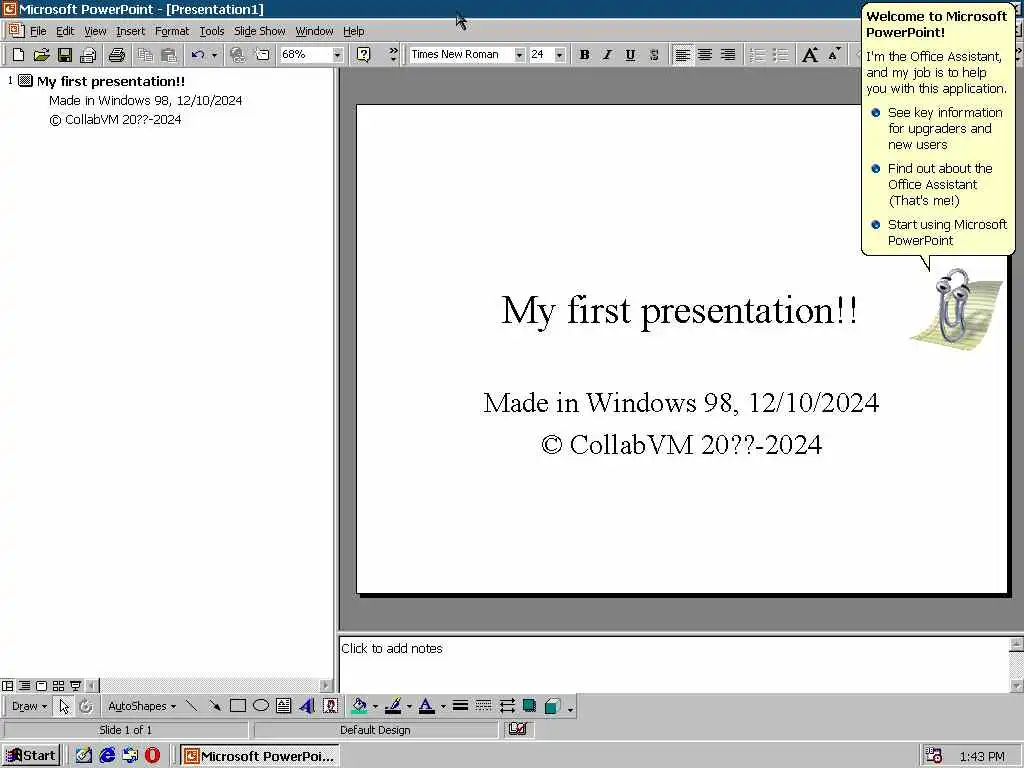
Task: Select 'Find out about the Office Assistant'
Action: 939,184
